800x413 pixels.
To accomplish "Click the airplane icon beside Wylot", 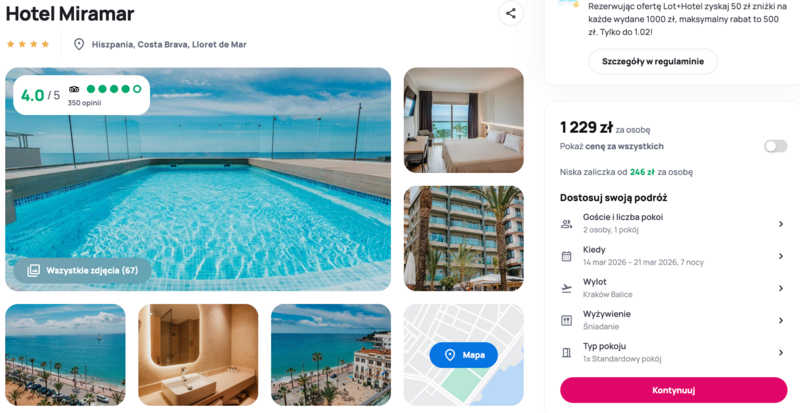I will [x=566, y=288].
